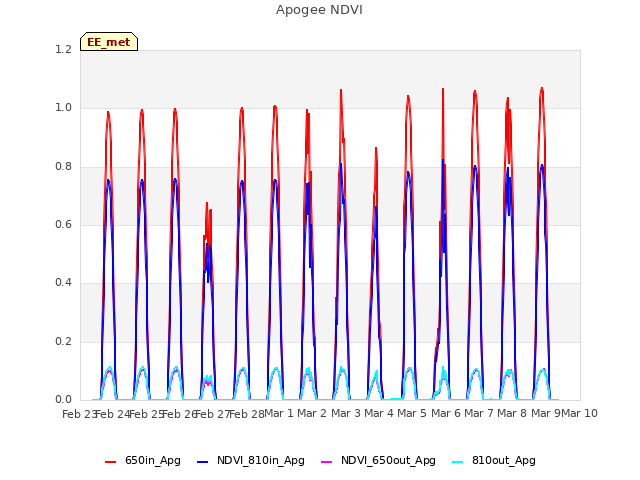Click the cyan 810out_Apg legend swatch

click(x=458, y=462)
